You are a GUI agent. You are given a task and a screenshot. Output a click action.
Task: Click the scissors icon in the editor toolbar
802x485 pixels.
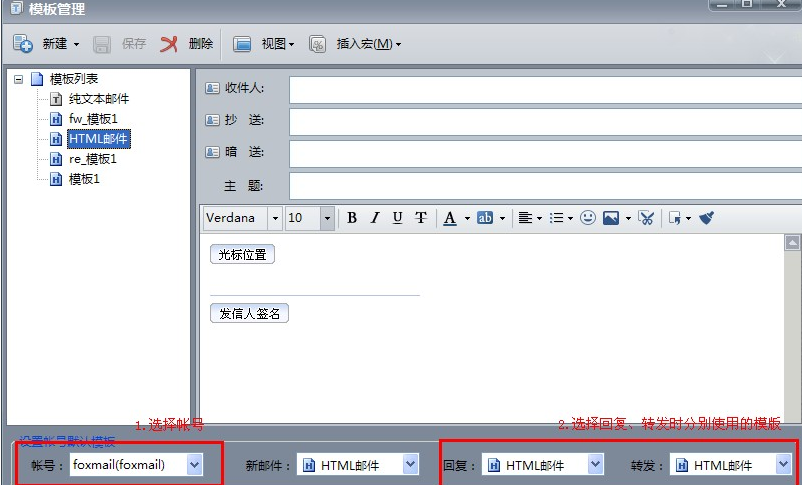tap(646, 218)
